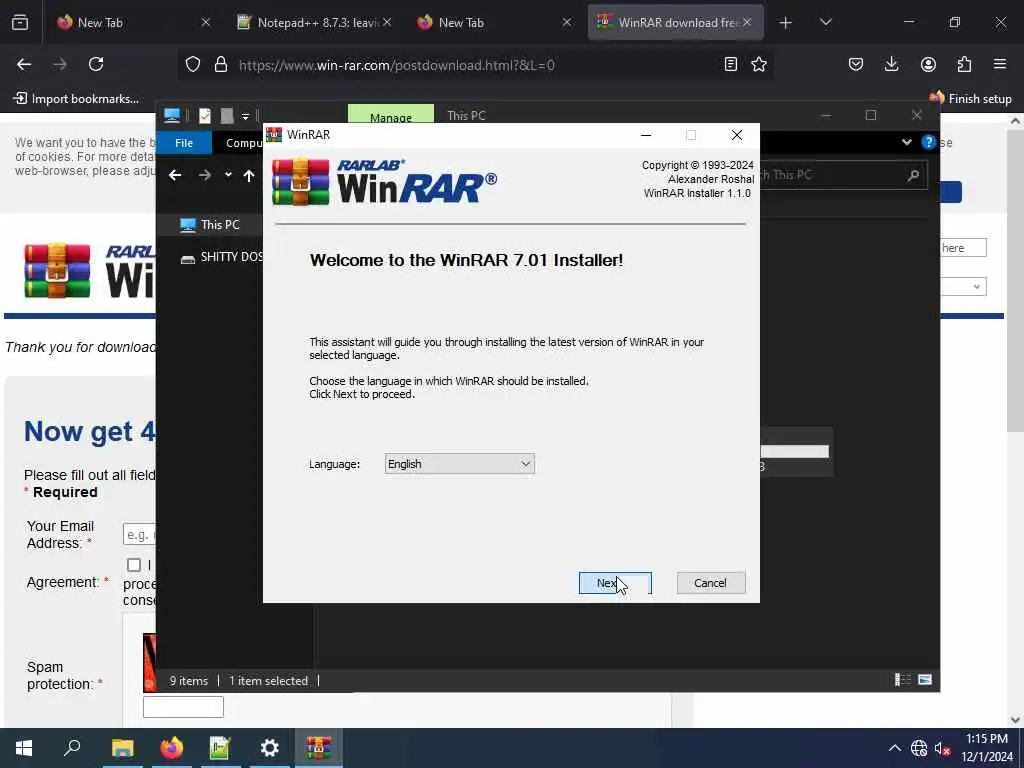This screenshot has height=768, width=1024.
Task: Switch Explorer to large icons view
Action: (925, 680)
